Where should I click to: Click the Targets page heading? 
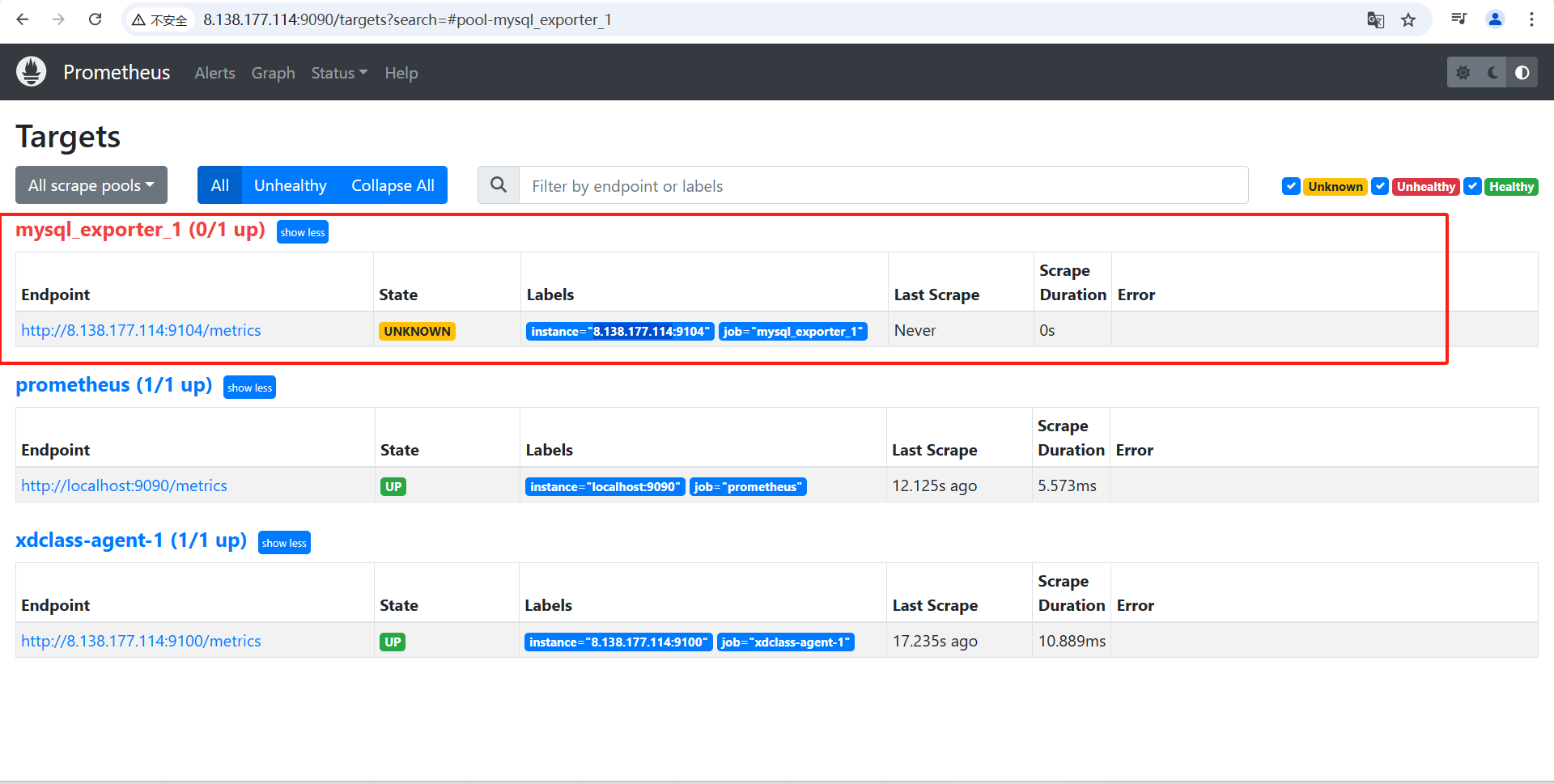tap(68, 137)
